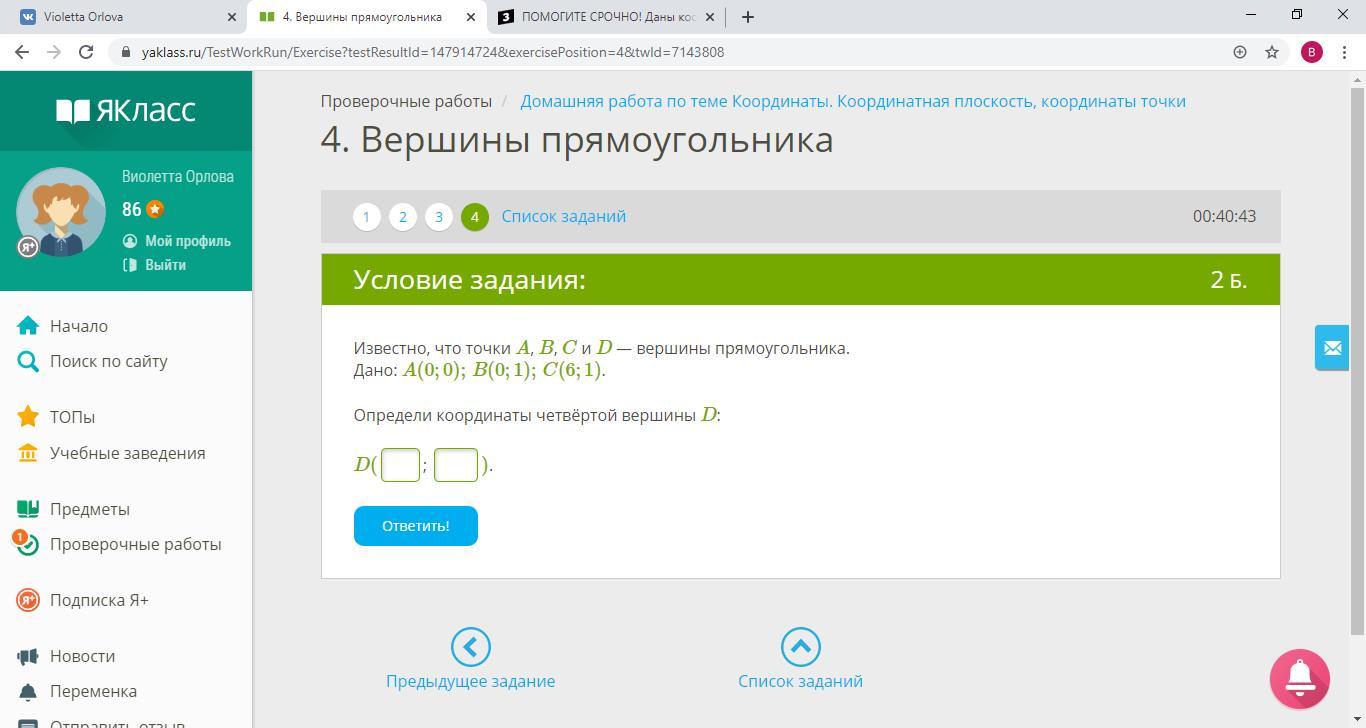Click the Я+ icon beside Подписка
This screenshot has height=728, width=1366.
[x=28, y=600]
